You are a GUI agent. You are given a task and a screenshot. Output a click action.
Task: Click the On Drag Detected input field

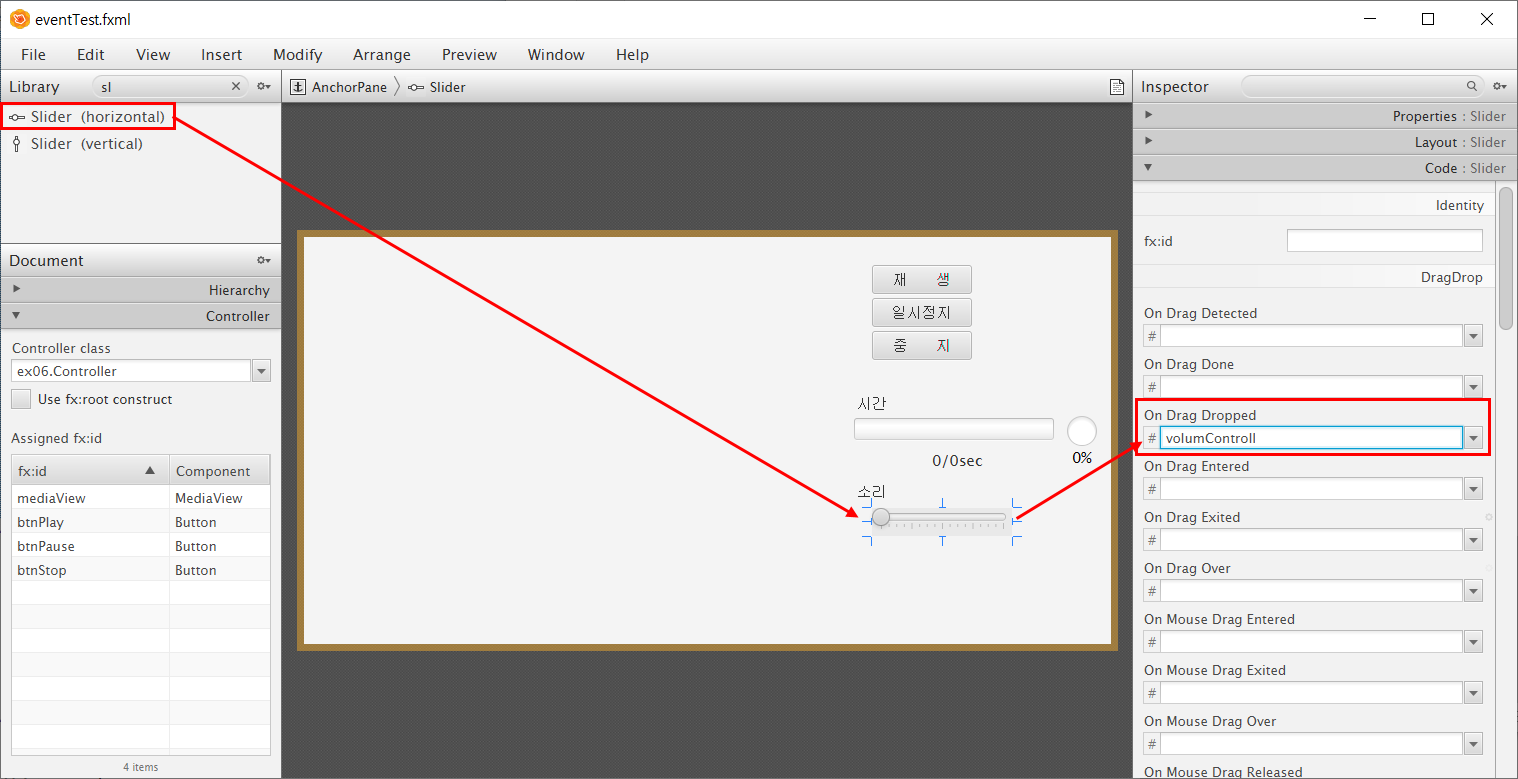click(1312, 336)
